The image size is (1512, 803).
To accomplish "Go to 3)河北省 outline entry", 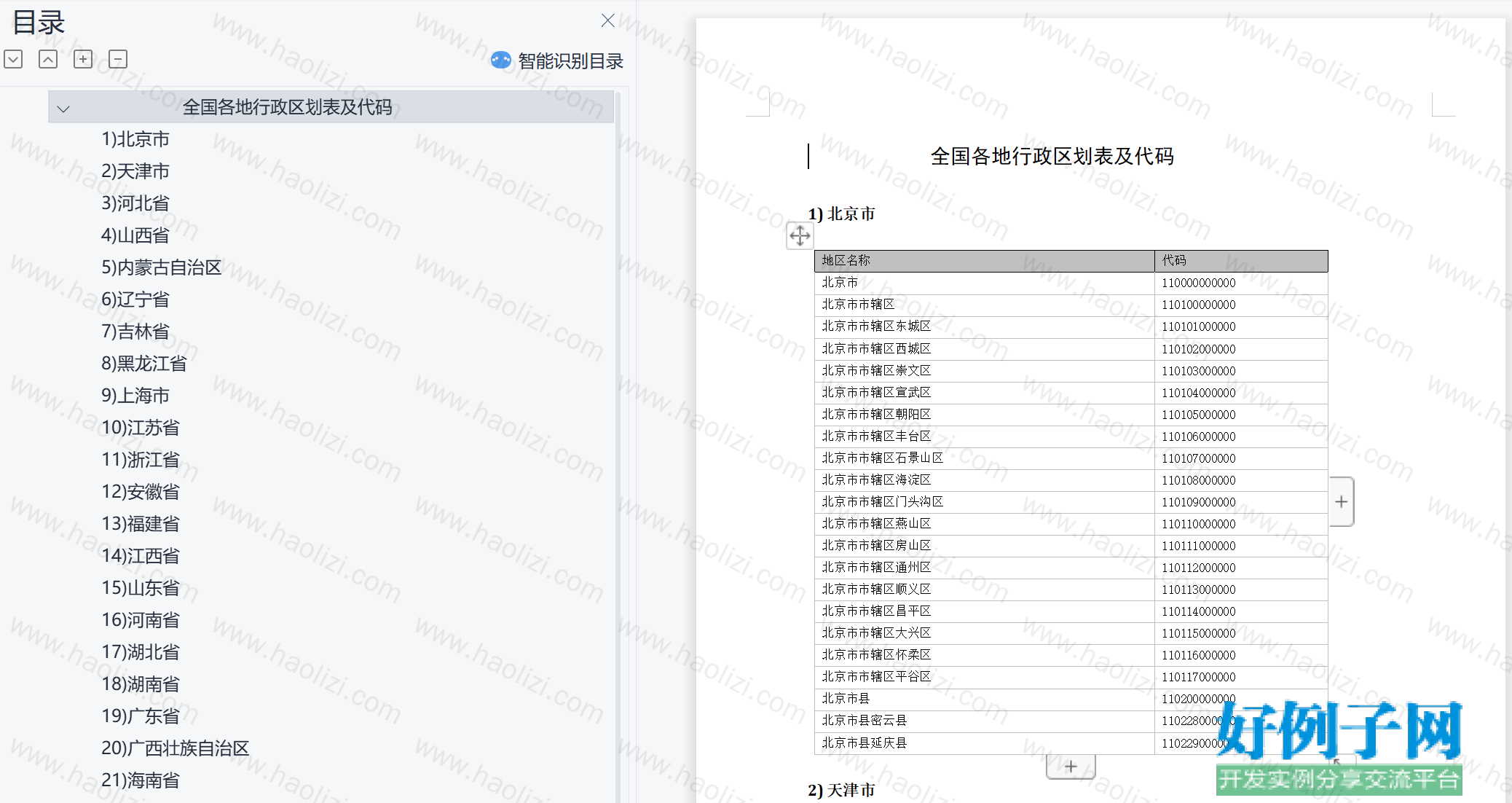I will 135,203.
